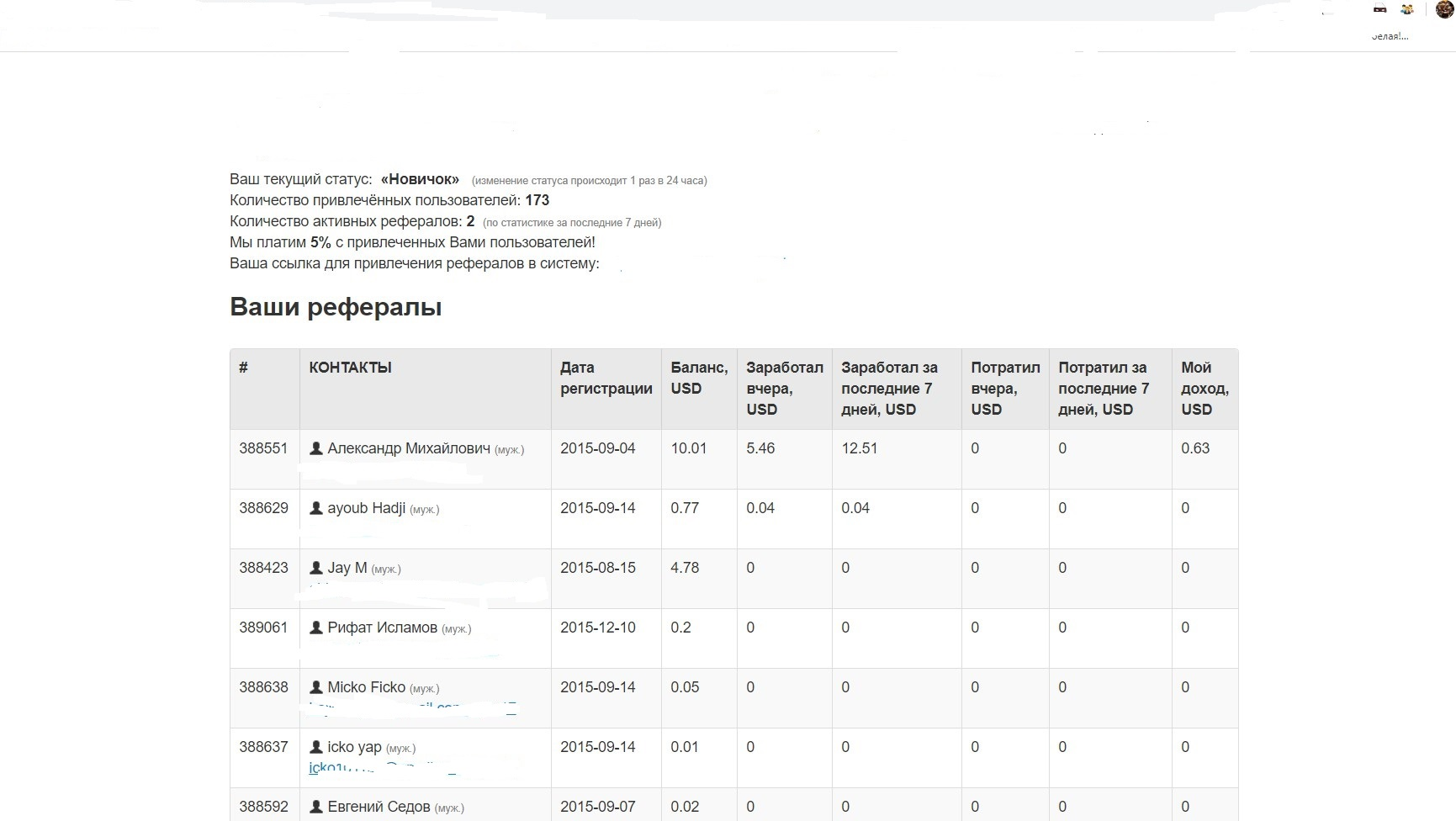Click user icon beside ayoub Hadji
Viewport: 1456px width, 821px height.
coord(316,508)
